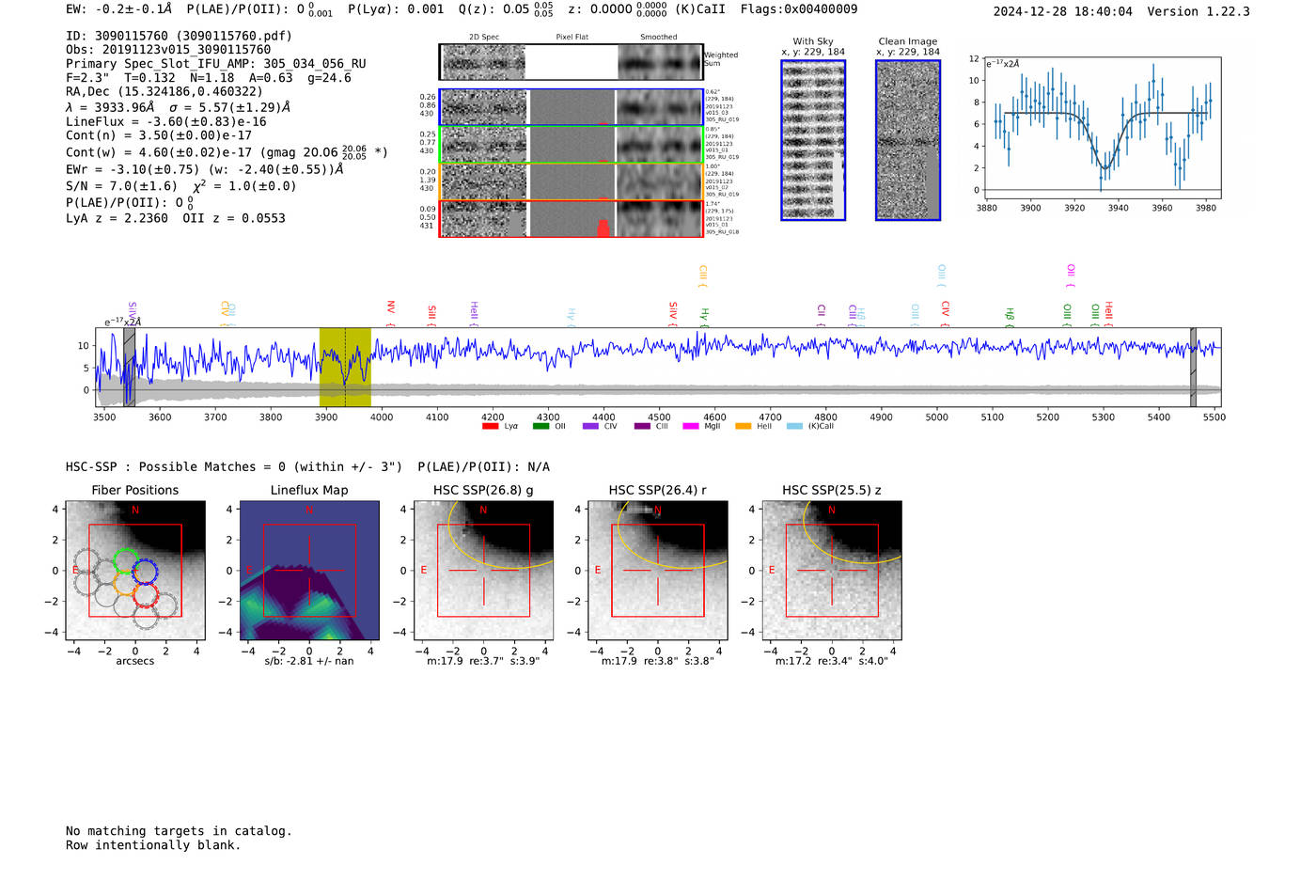
Task: Open the With Sky image thumbnail
Action: click(813, 140)
